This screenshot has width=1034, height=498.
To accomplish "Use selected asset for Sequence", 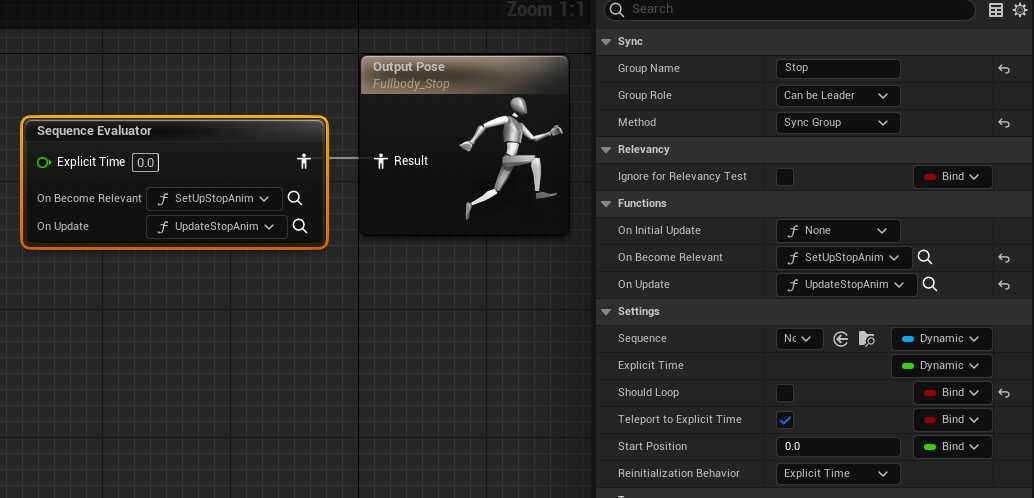I will 841,339.
